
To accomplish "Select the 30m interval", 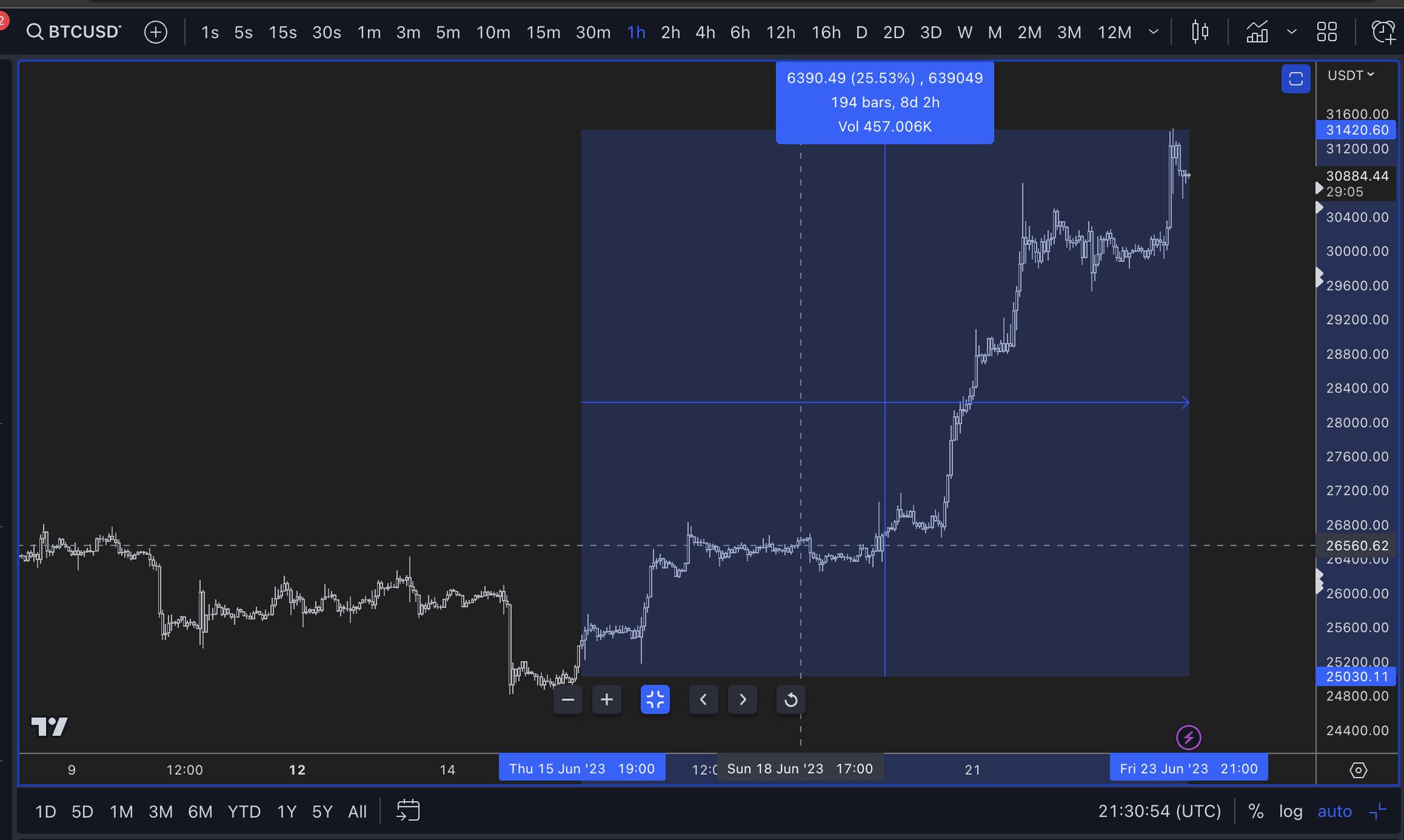I will [x=593, y=32].
